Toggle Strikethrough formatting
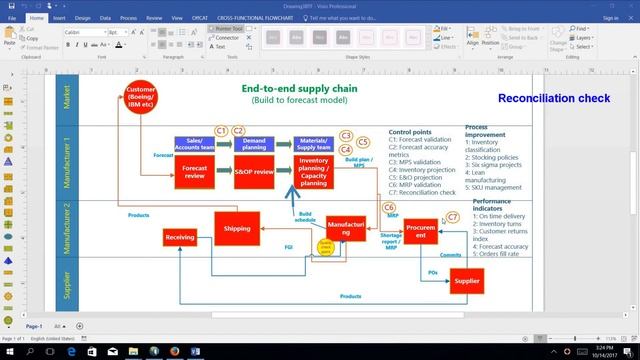 coord(94,44)
